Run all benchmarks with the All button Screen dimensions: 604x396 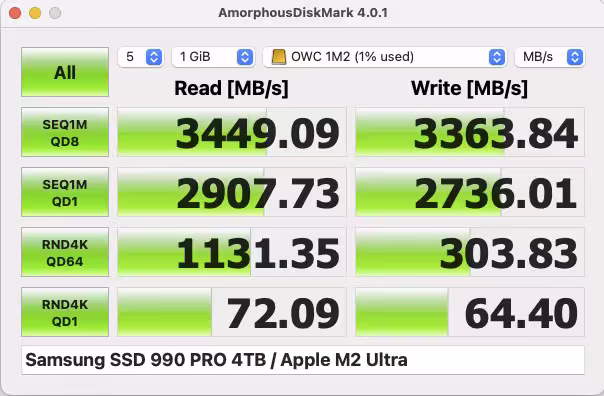[65, 72]
